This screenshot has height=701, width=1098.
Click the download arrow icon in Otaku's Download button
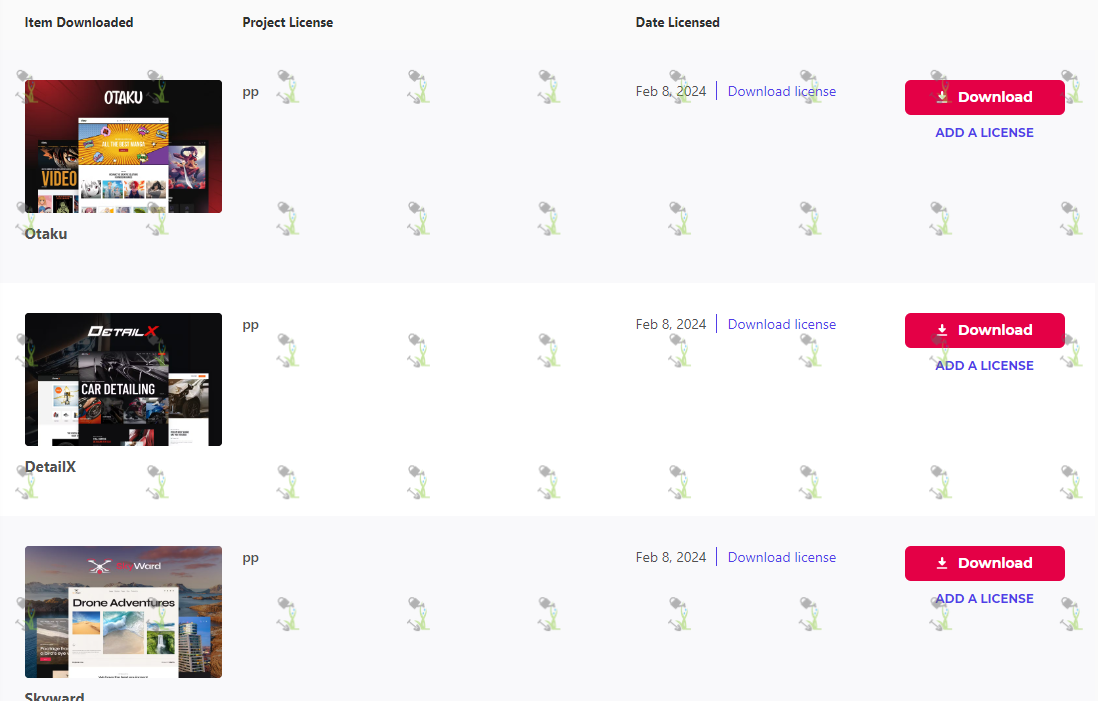(943, 97)
